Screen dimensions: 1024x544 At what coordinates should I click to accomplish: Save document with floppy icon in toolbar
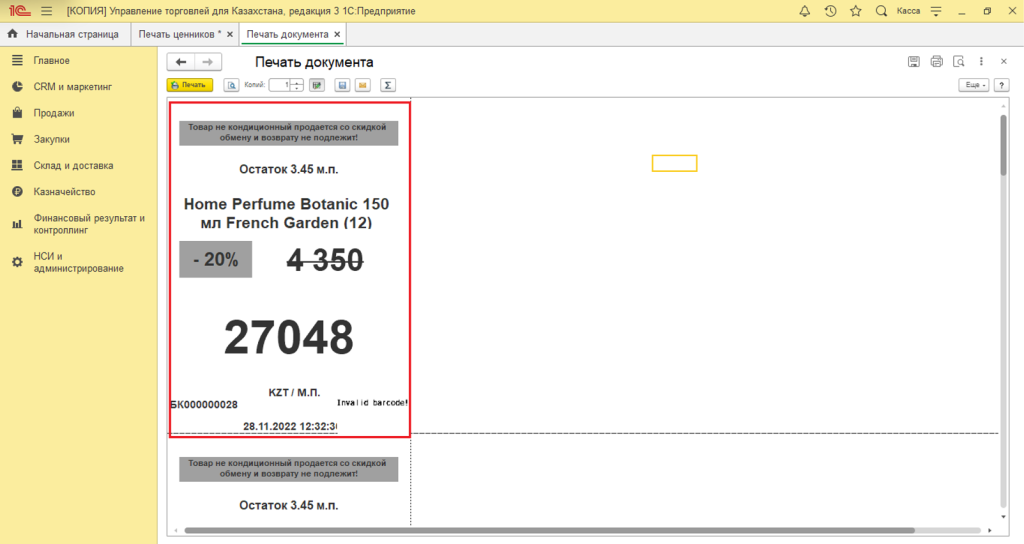click(x=342, y=85)
